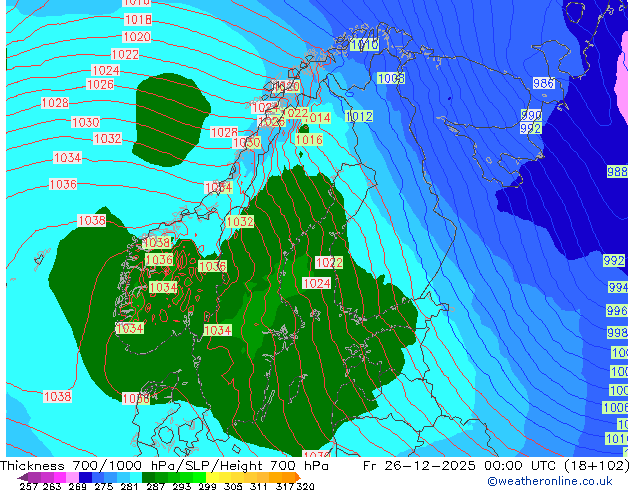Click the 1012 contour label
This screenshot has width=634, height=490.
(359, 116)
